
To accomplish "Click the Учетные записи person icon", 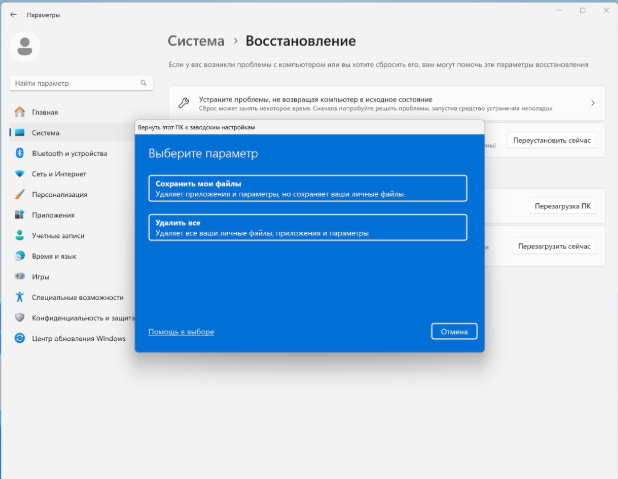I will click(20, 235).
